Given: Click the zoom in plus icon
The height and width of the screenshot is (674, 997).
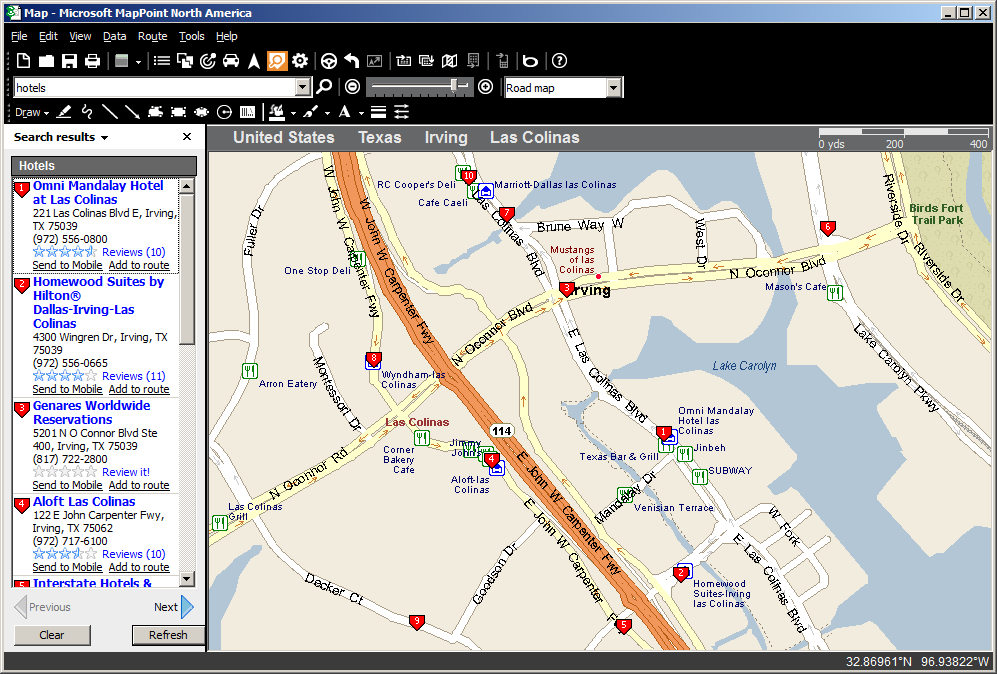Looking at the screenshot, I should click(x=486, y=87).
